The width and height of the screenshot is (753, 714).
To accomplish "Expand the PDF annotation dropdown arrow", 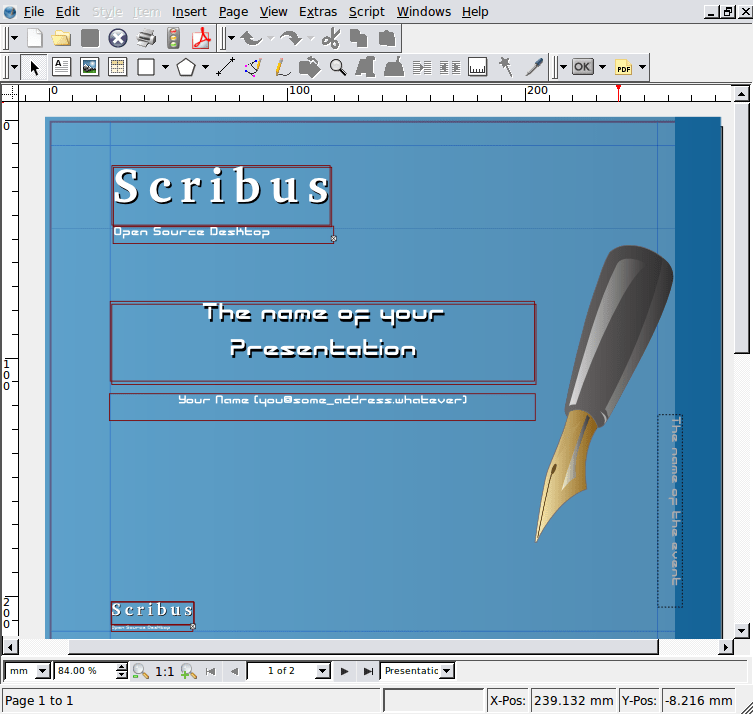I will [x=642, y=67].
